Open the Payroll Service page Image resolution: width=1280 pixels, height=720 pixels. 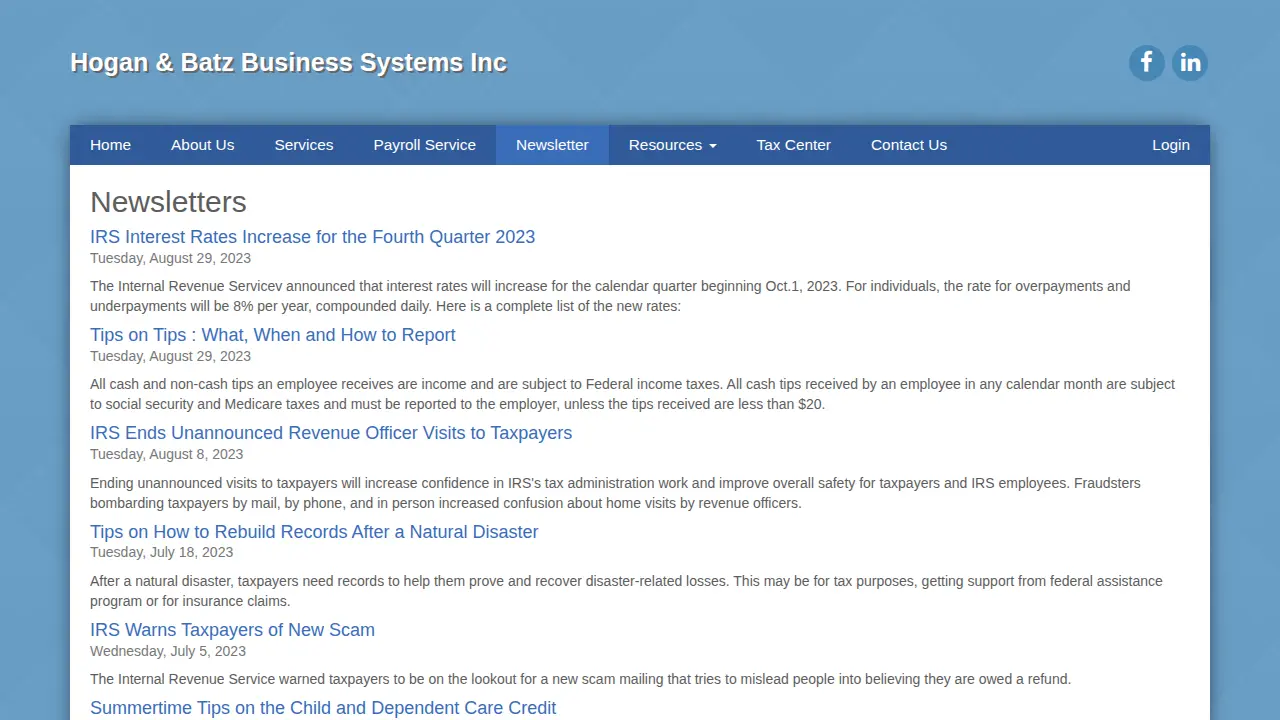pos(425,145)
